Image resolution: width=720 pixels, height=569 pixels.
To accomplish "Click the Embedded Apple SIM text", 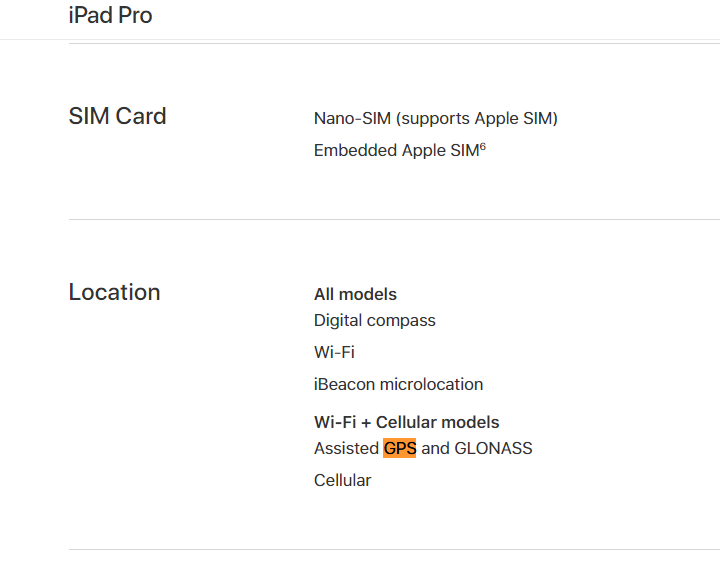I will [396, 151].
